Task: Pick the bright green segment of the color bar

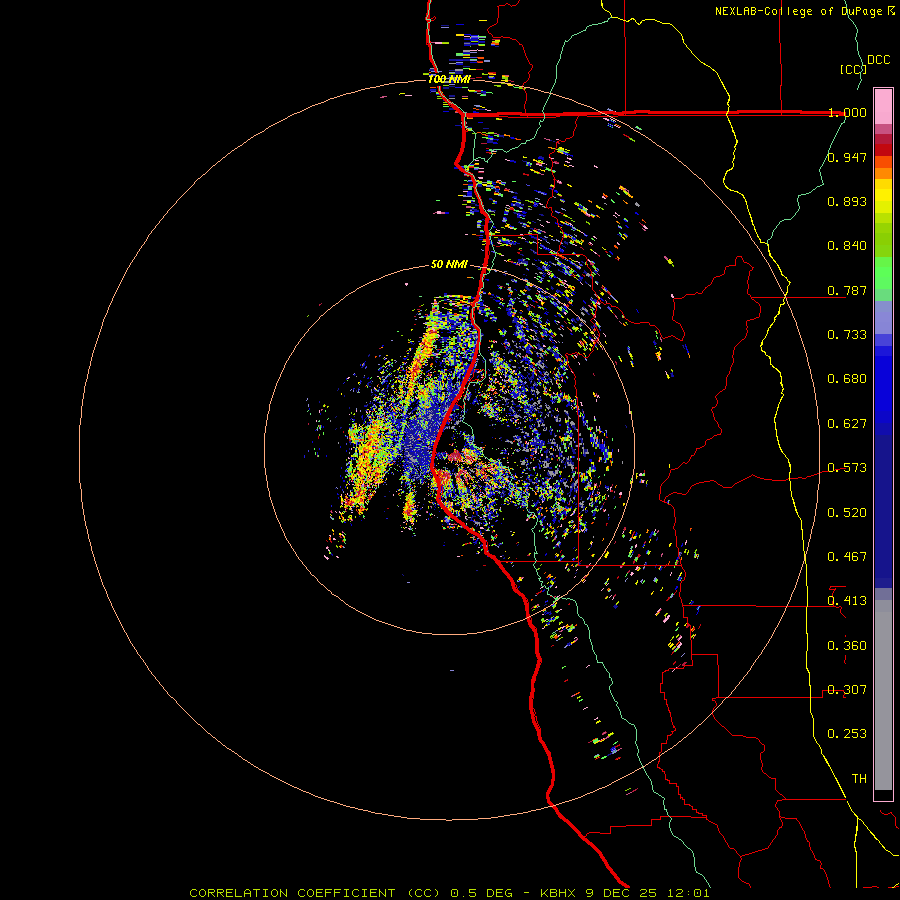Action: tap(883, 273)
